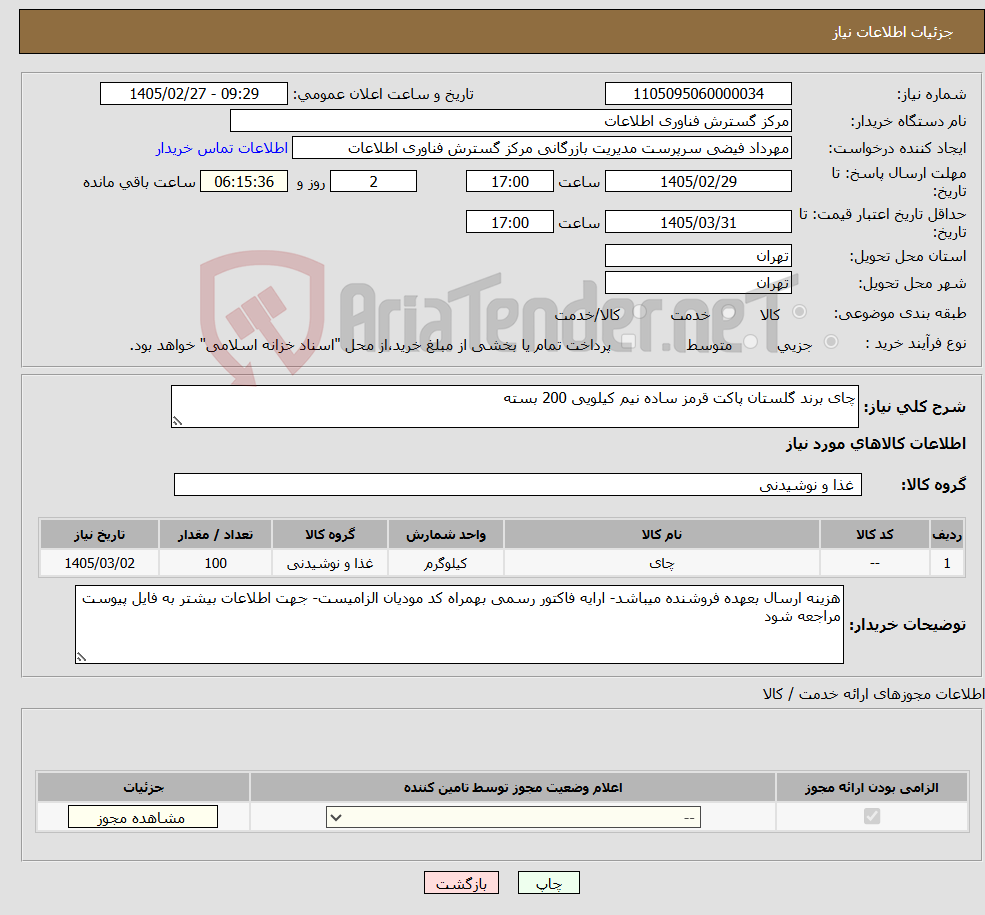Click the نام کالا column header
The width and height of the screenshot is (985, 915).
pos(661,534)
